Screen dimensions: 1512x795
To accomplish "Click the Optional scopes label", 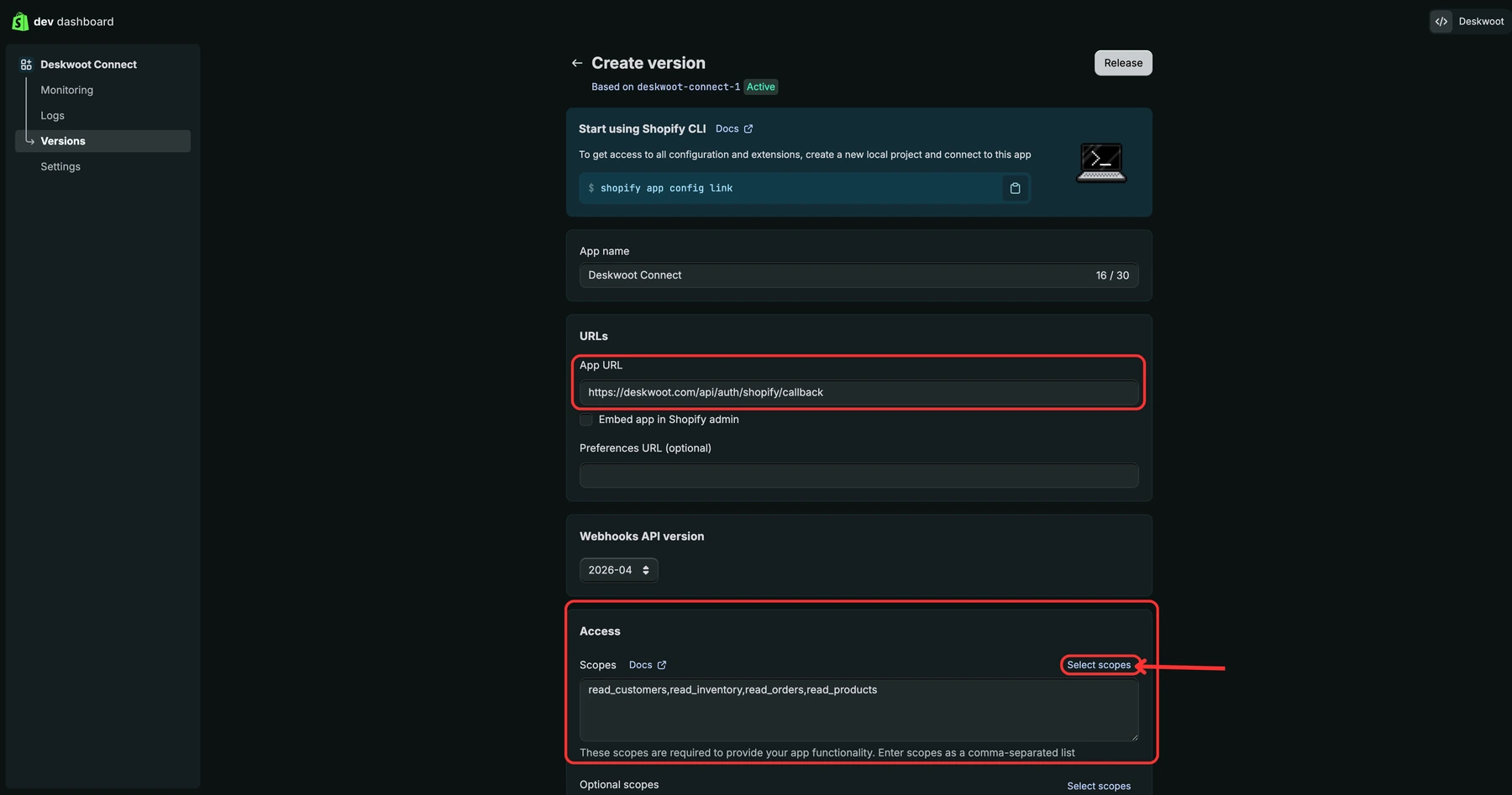I will (619, 785).
